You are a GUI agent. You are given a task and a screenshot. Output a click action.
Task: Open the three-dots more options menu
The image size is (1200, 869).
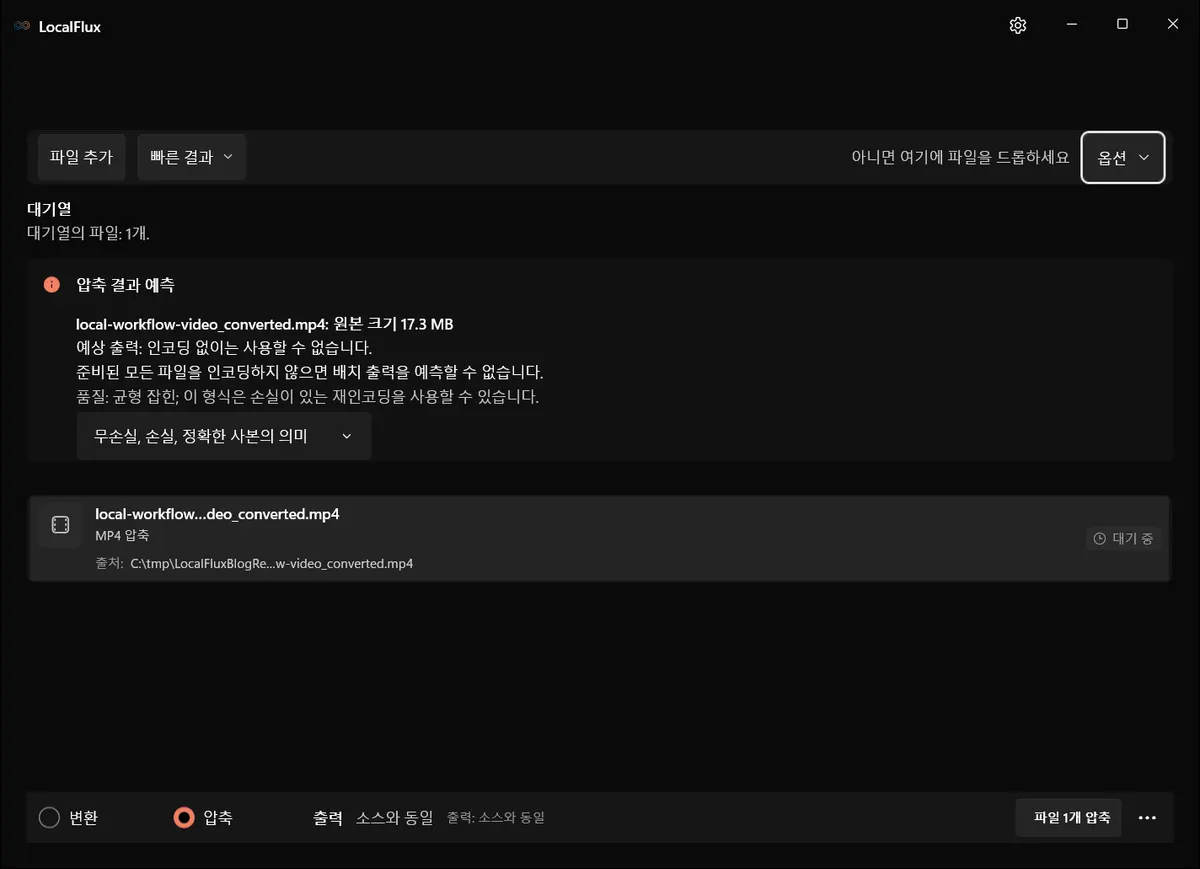[1147, 818]
